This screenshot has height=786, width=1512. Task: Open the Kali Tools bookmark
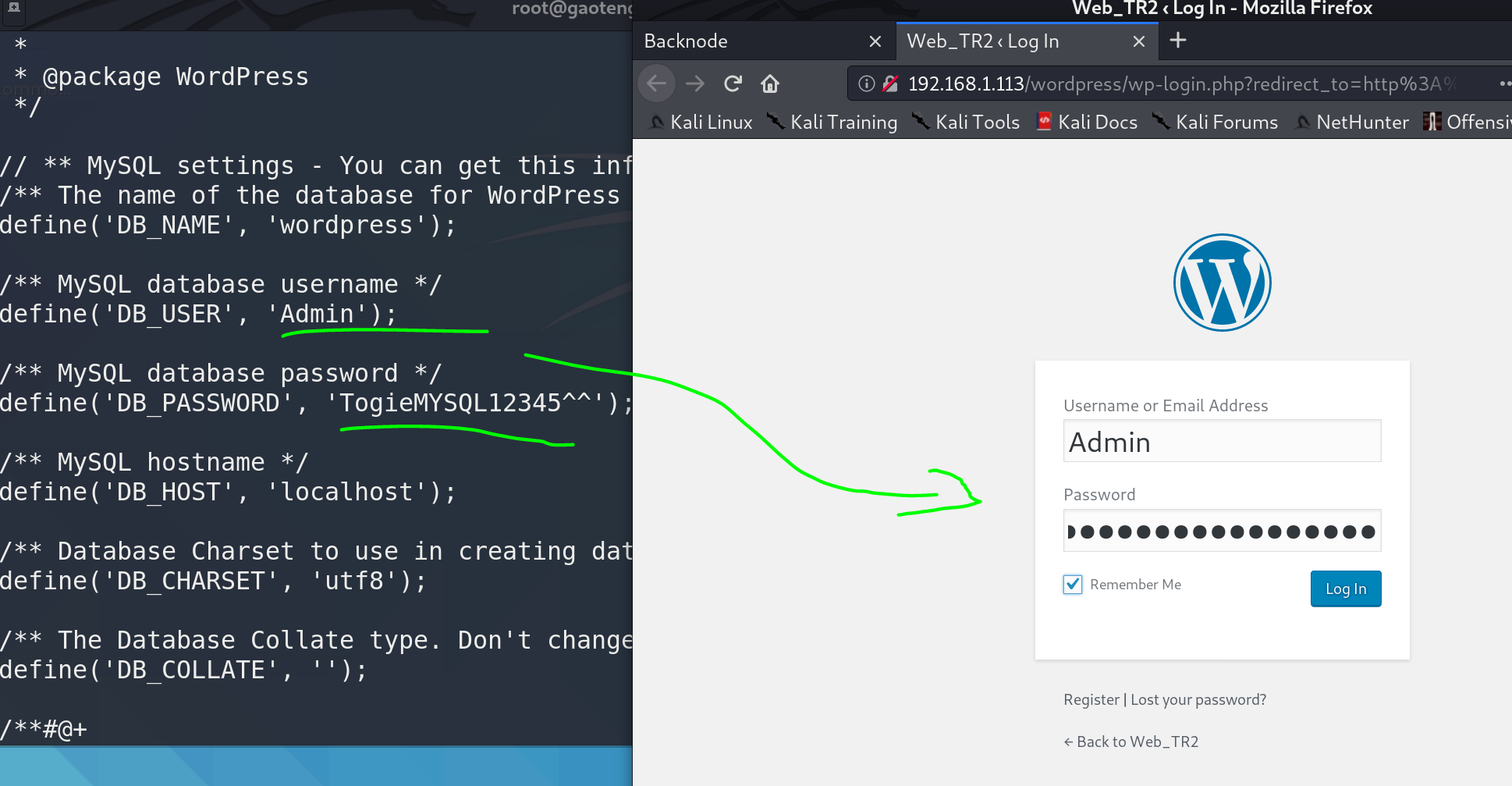pyautogui.click(x=967, y=123)
